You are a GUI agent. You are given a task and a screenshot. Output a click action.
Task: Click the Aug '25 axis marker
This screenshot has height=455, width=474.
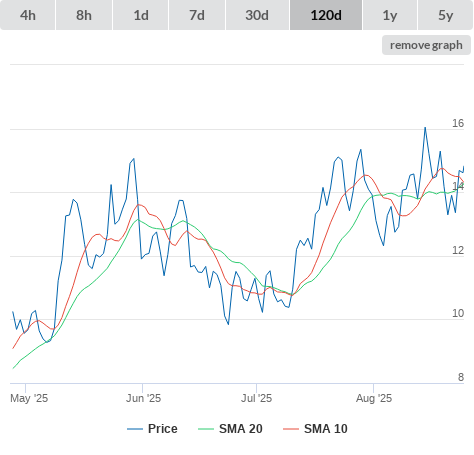click(374, 398)
